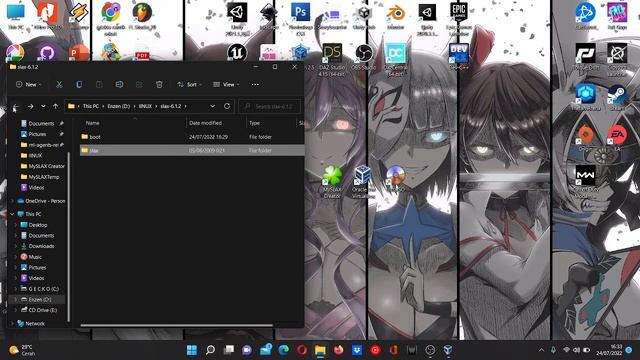Click linux breadcrumb in address bar
640x360 pixels.
point(145,106)
